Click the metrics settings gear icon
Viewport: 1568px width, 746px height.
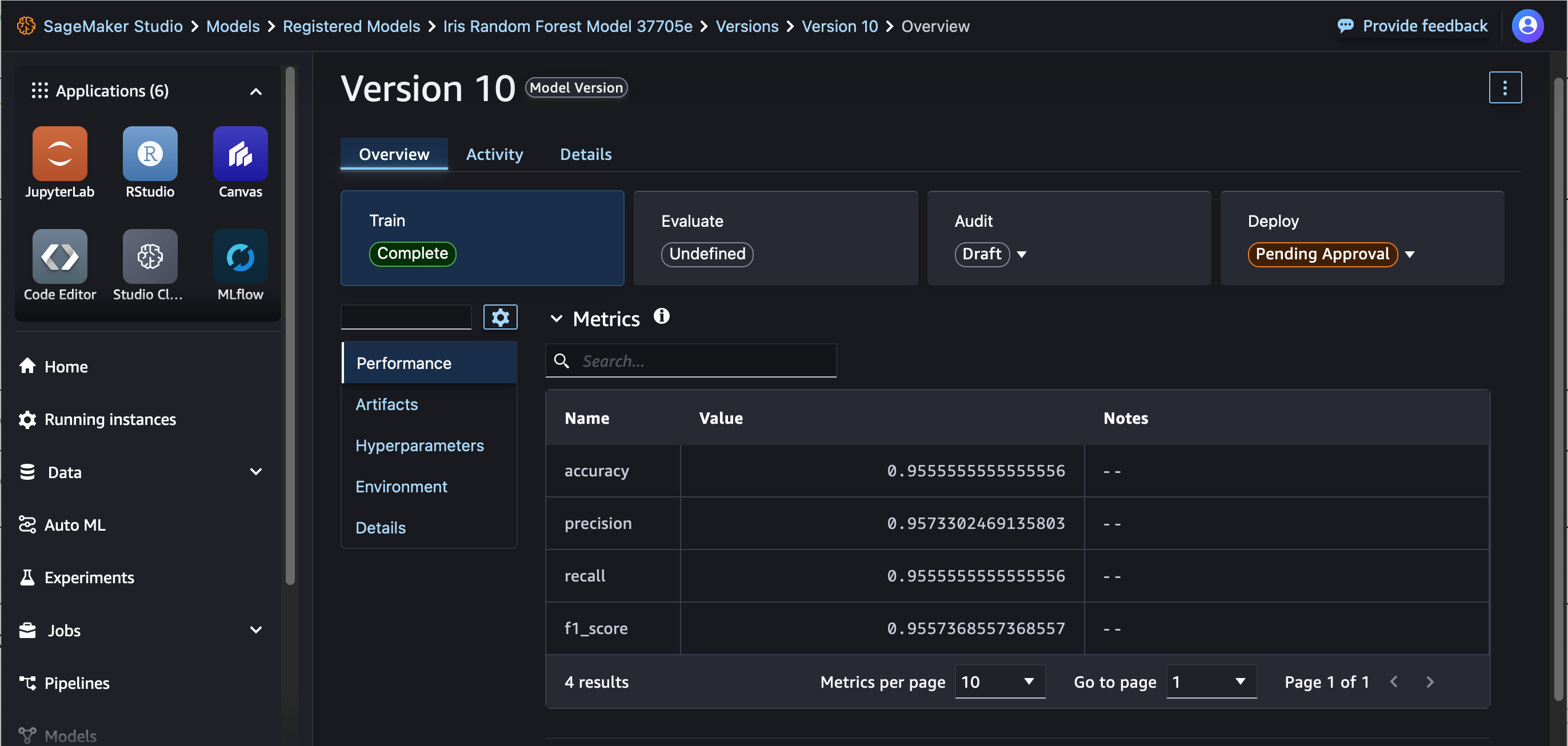tap(500, 317)
